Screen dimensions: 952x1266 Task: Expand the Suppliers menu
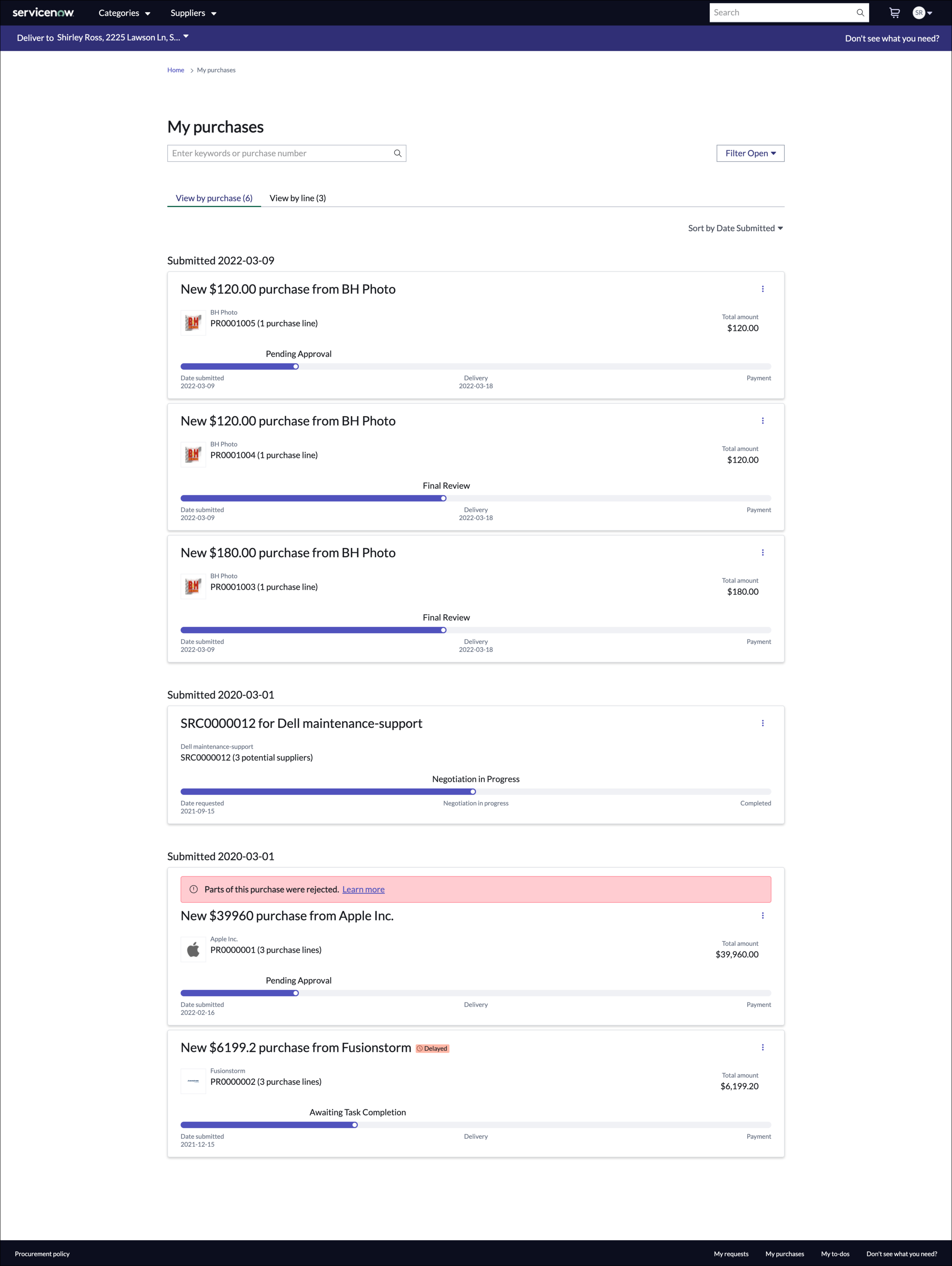pyautogui.click(x=193, y=13)
